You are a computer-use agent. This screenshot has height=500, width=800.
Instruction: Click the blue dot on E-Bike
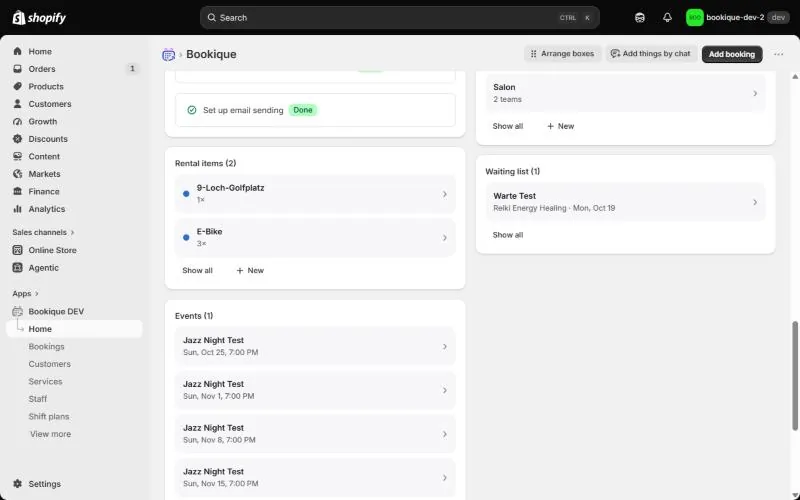186,238
